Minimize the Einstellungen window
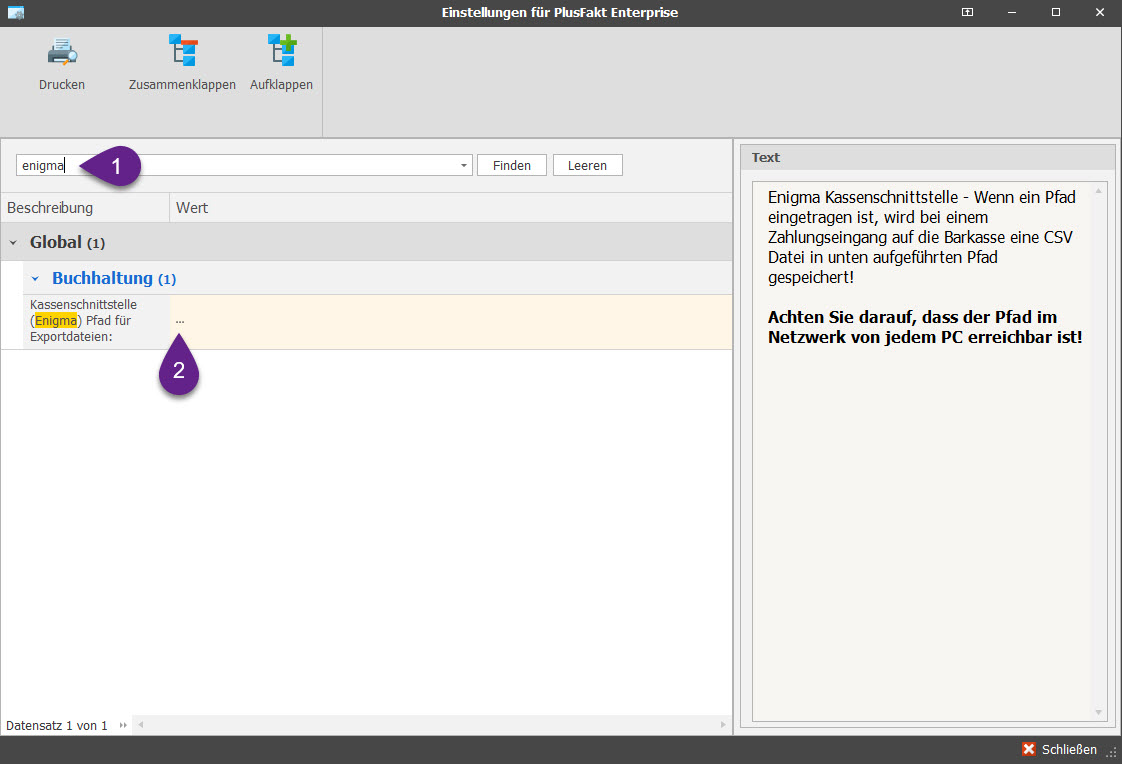The image size is (1122, 764). pos(1012,12)
